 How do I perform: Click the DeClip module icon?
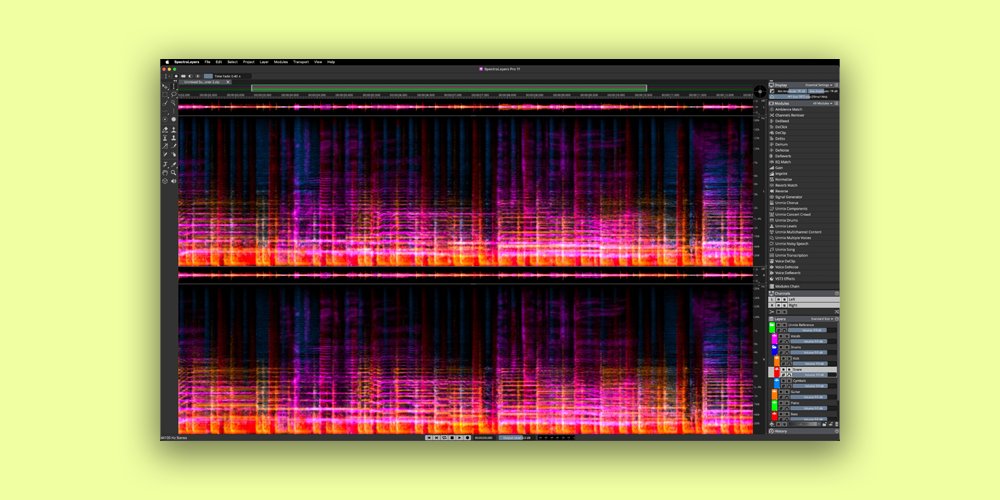click(x=772, y=133)
